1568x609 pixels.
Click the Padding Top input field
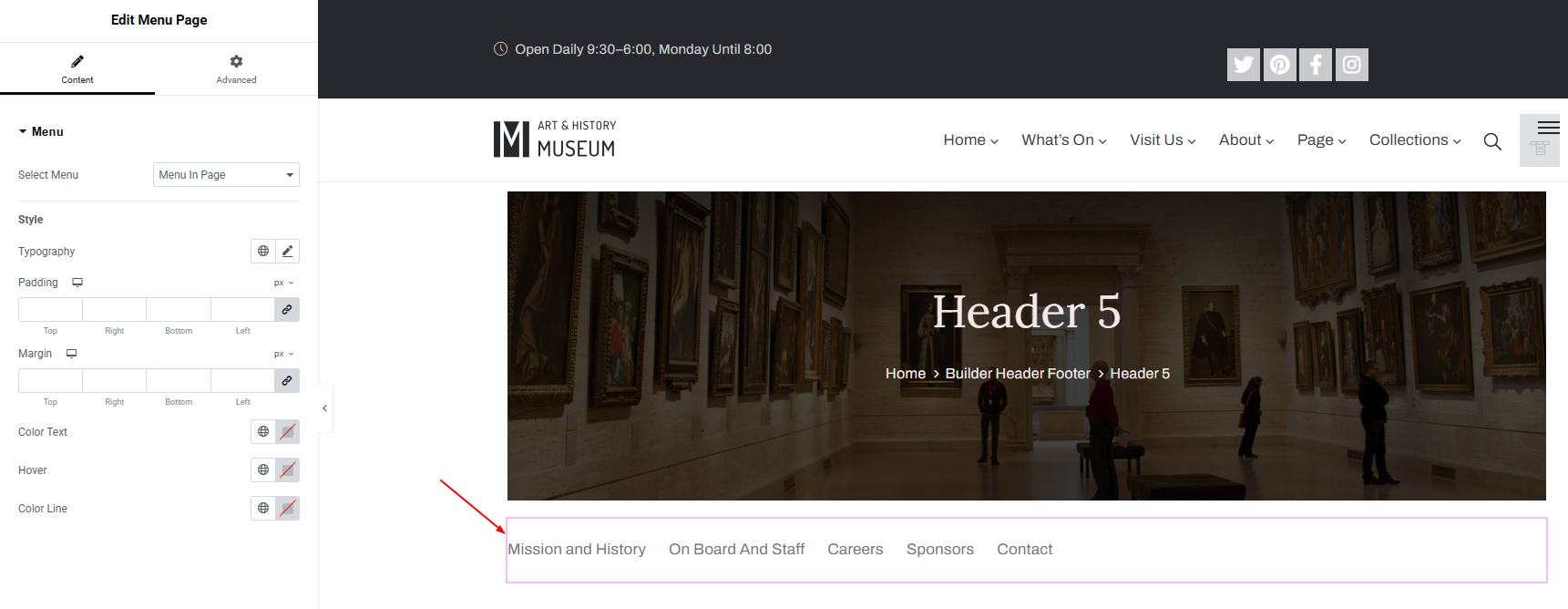50,310
